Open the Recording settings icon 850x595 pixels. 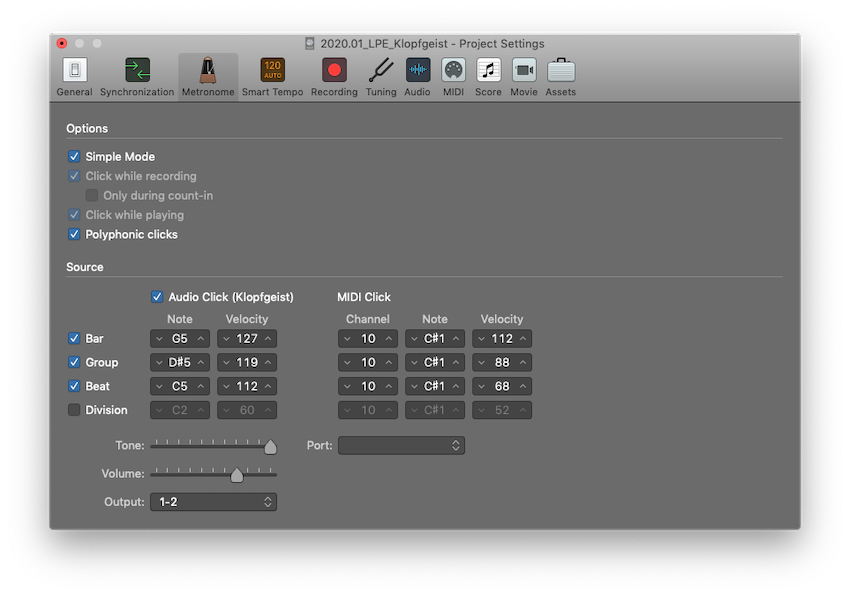pyautogui.click(x=334, y=70)
